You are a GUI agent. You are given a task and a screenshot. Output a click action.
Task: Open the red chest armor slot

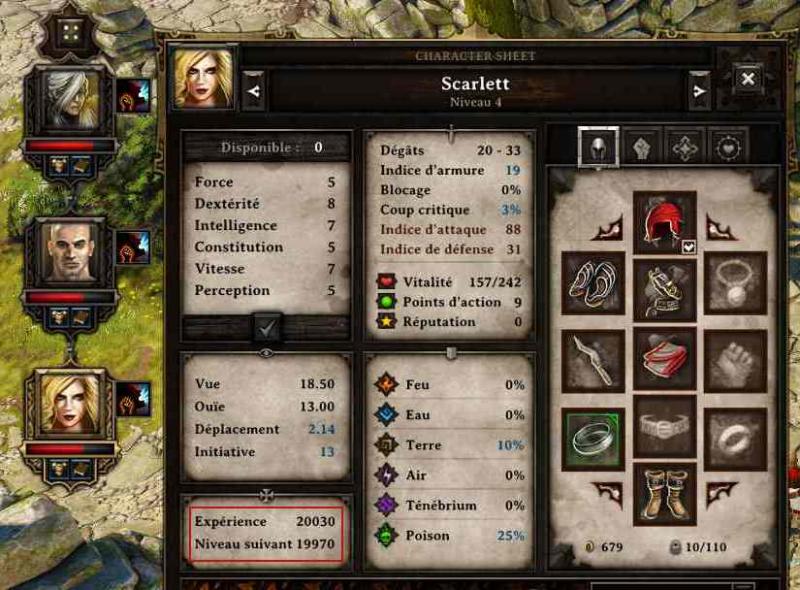pyautogui.click(x=664, y=359)
